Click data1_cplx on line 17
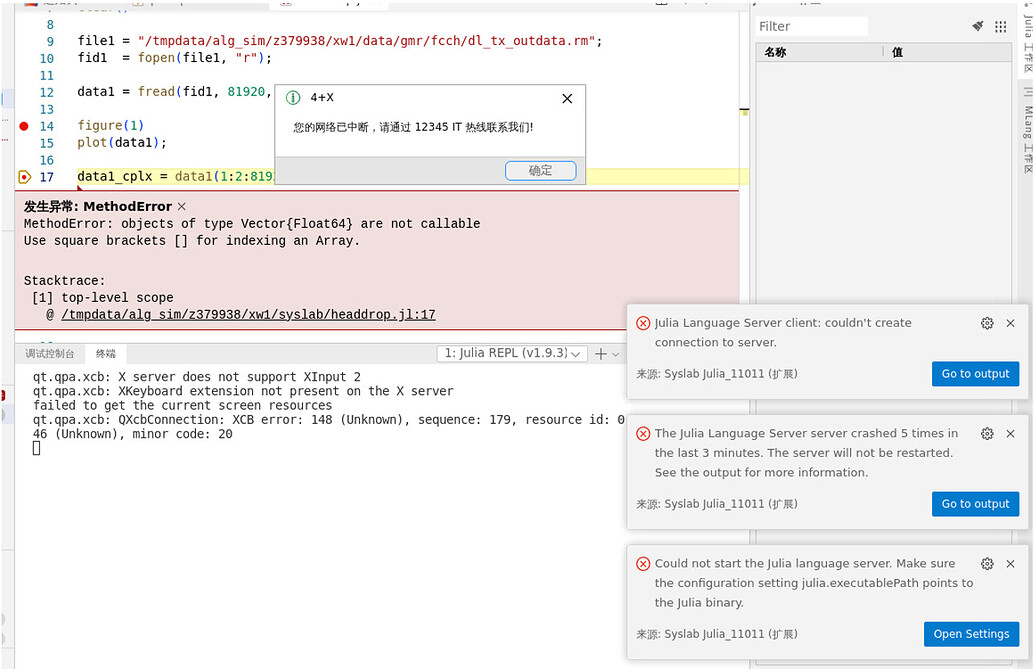This screenshot has width=1035, height=672. coord(115,177)
